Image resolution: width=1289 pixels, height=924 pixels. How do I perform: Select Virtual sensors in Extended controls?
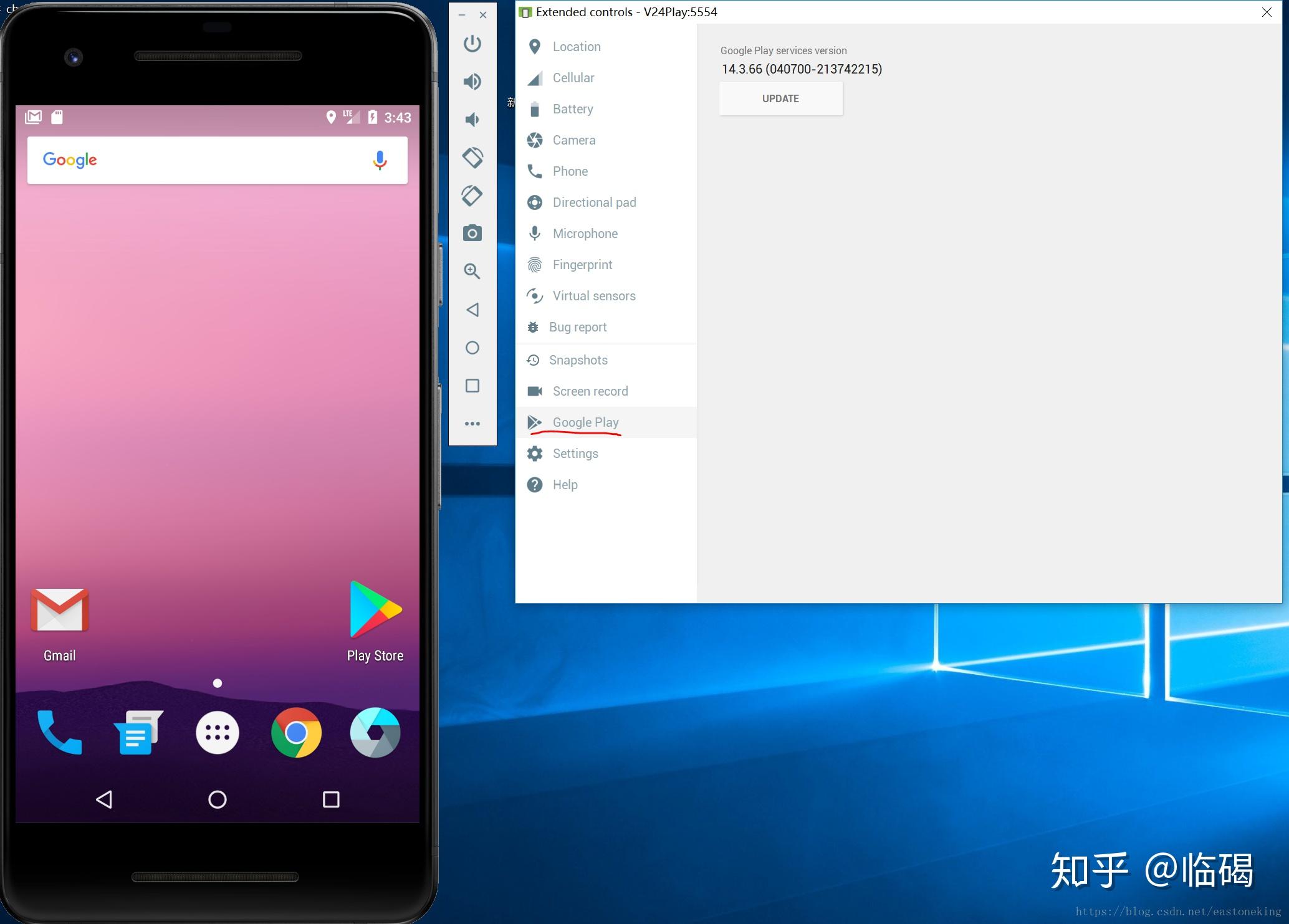click(593, 295)
